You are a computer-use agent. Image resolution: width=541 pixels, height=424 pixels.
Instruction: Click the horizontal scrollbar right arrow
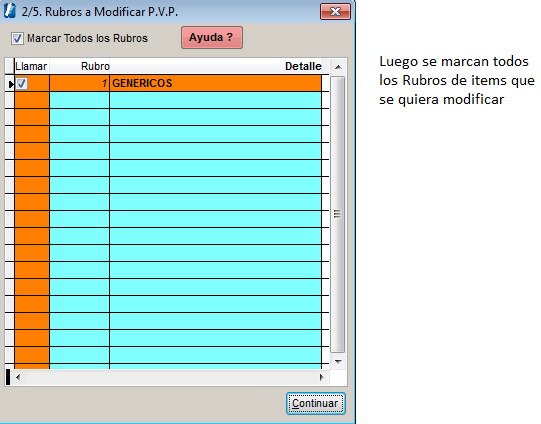tap(322, 377)
